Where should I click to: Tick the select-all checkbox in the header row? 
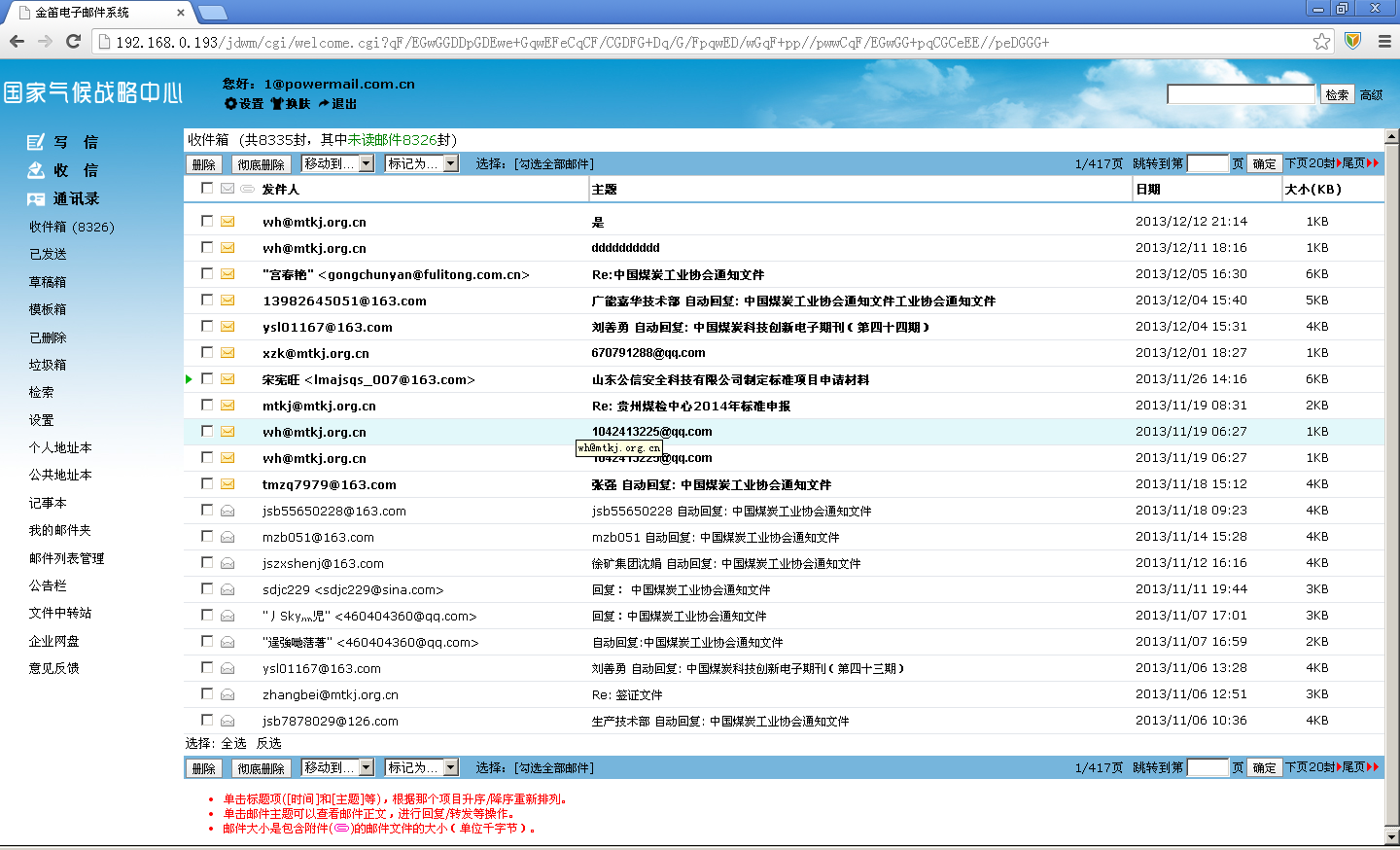coord(207,189)
